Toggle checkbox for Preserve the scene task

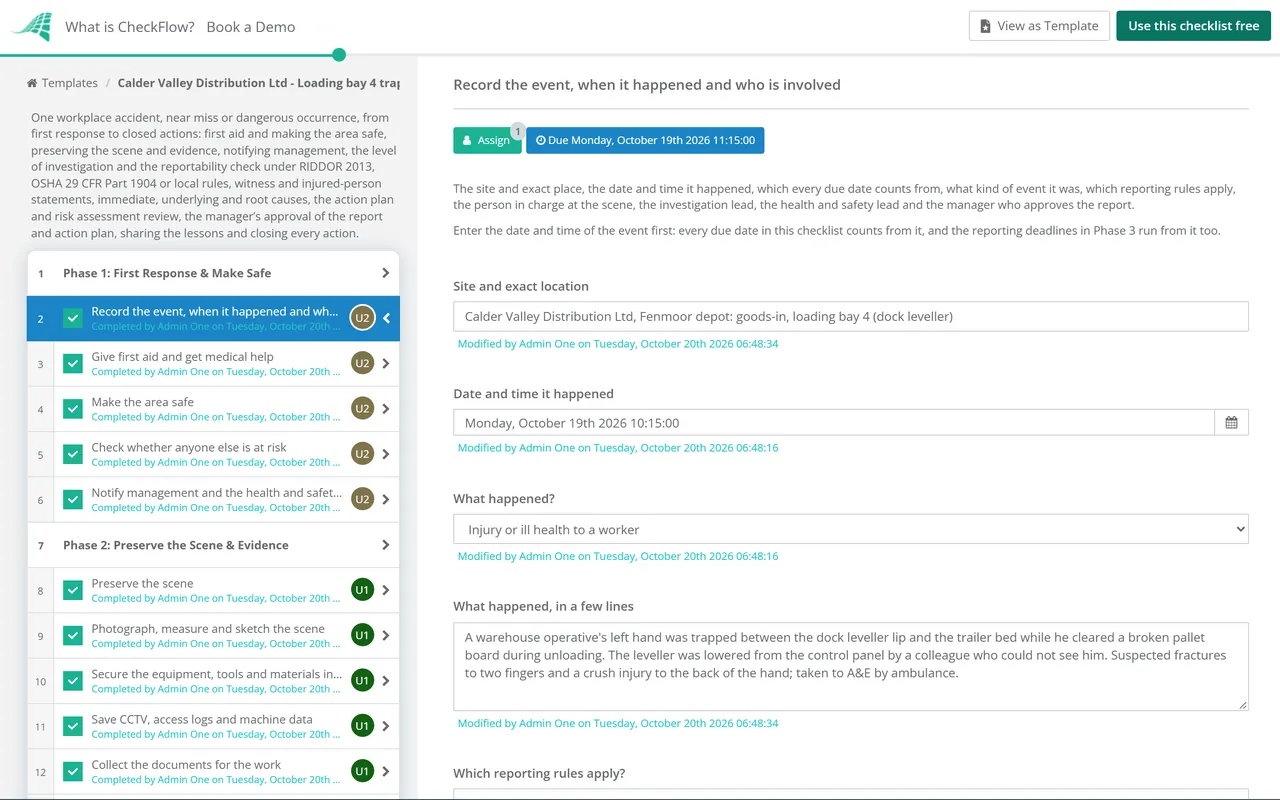[73, 590]
